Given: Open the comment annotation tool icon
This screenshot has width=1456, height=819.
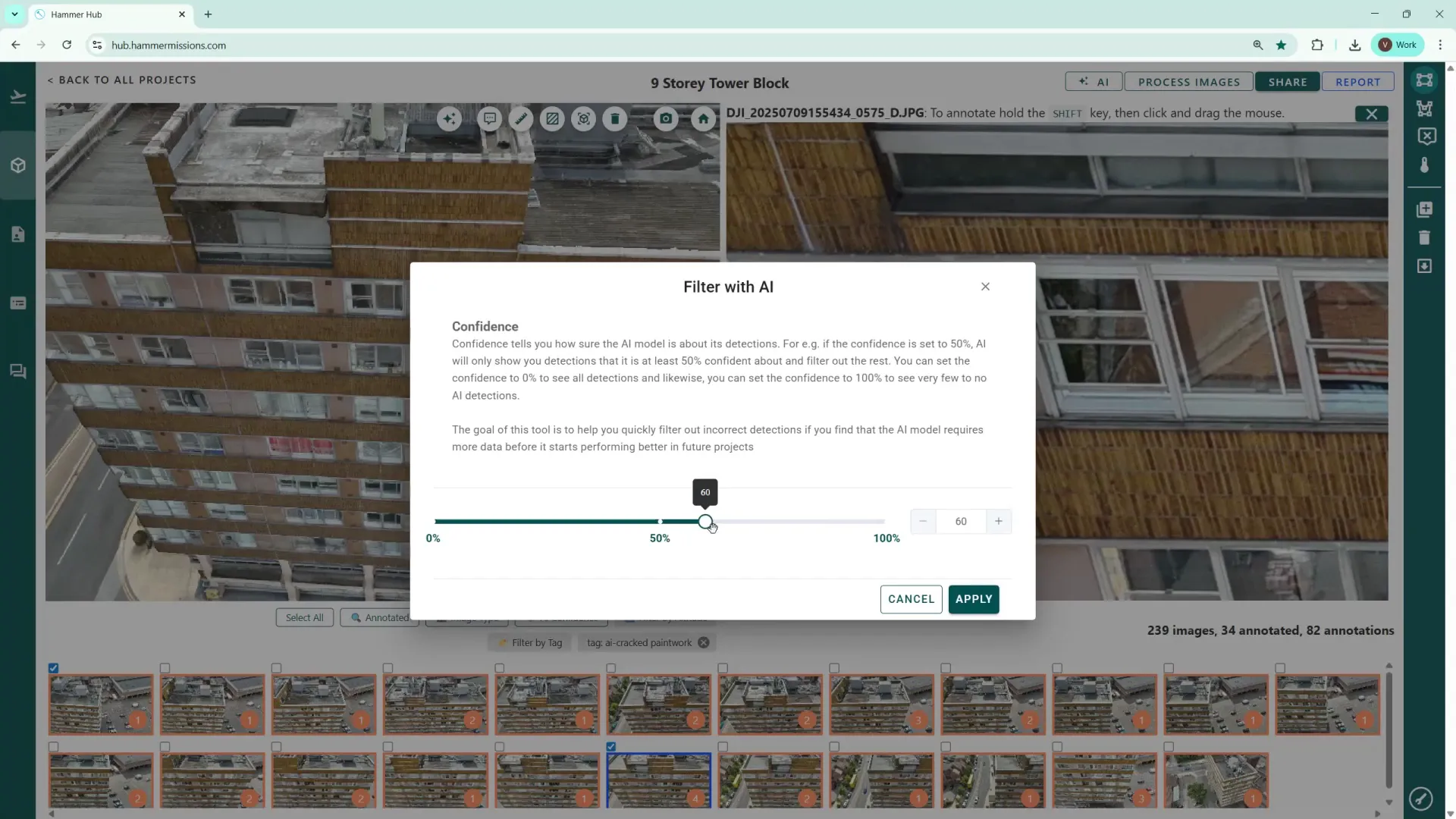Looking at the screenshot, I should pos(490,119).
